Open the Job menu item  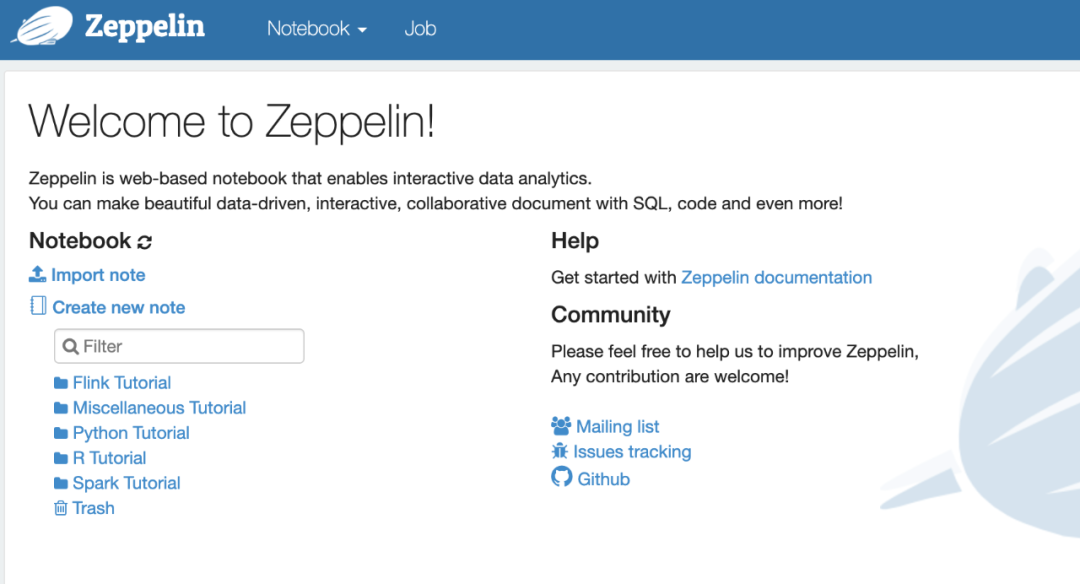(x=420, y=29)
